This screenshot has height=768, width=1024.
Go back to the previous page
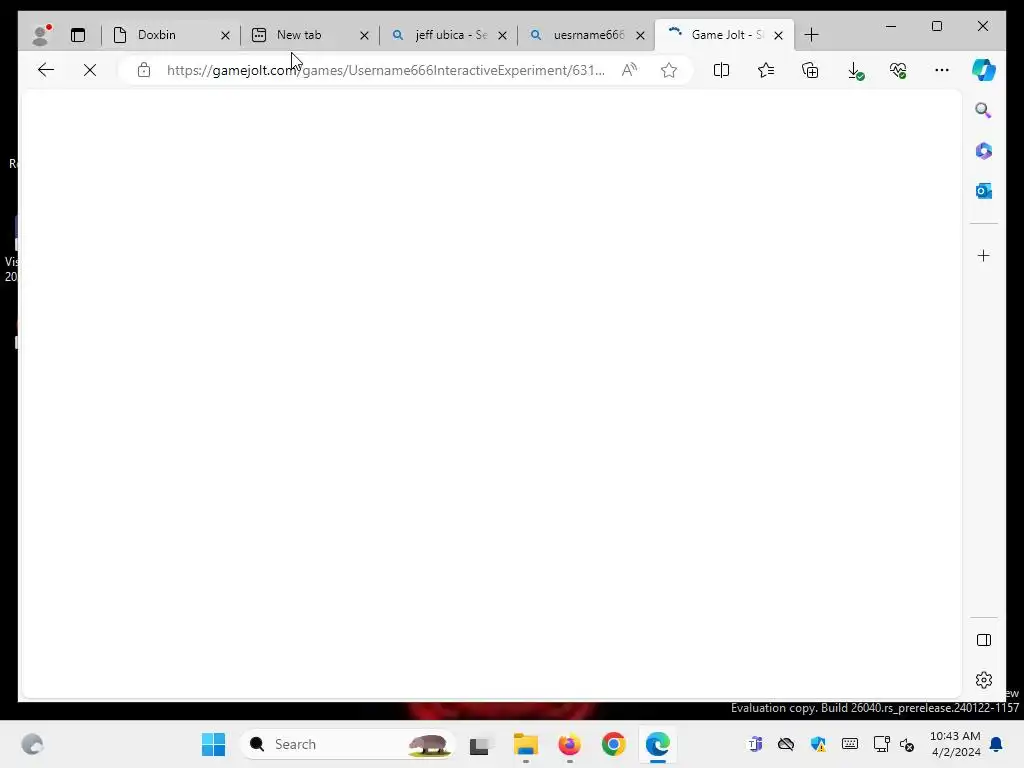(46, 70)
